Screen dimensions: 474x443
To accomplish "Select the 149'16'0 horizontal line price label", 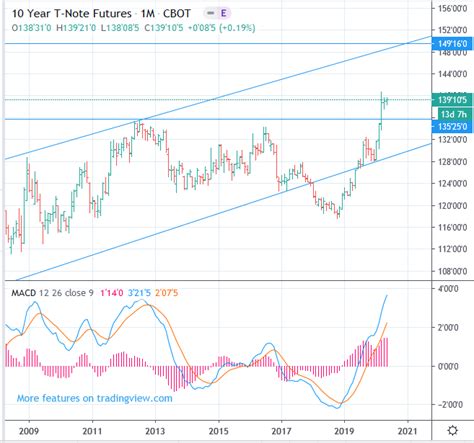I will coord(452,44).
